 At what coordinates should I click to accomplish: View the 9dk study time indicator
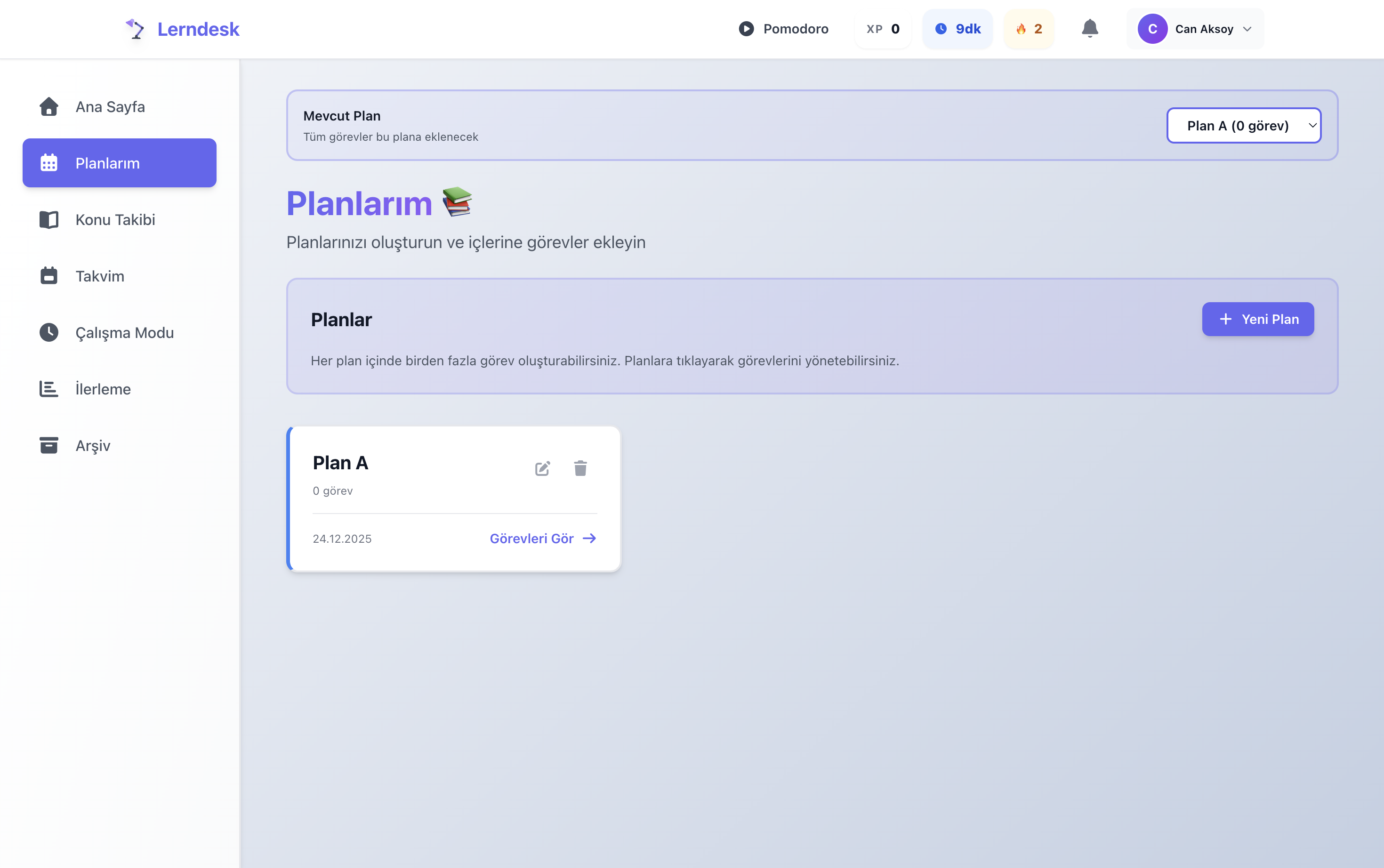957,28
